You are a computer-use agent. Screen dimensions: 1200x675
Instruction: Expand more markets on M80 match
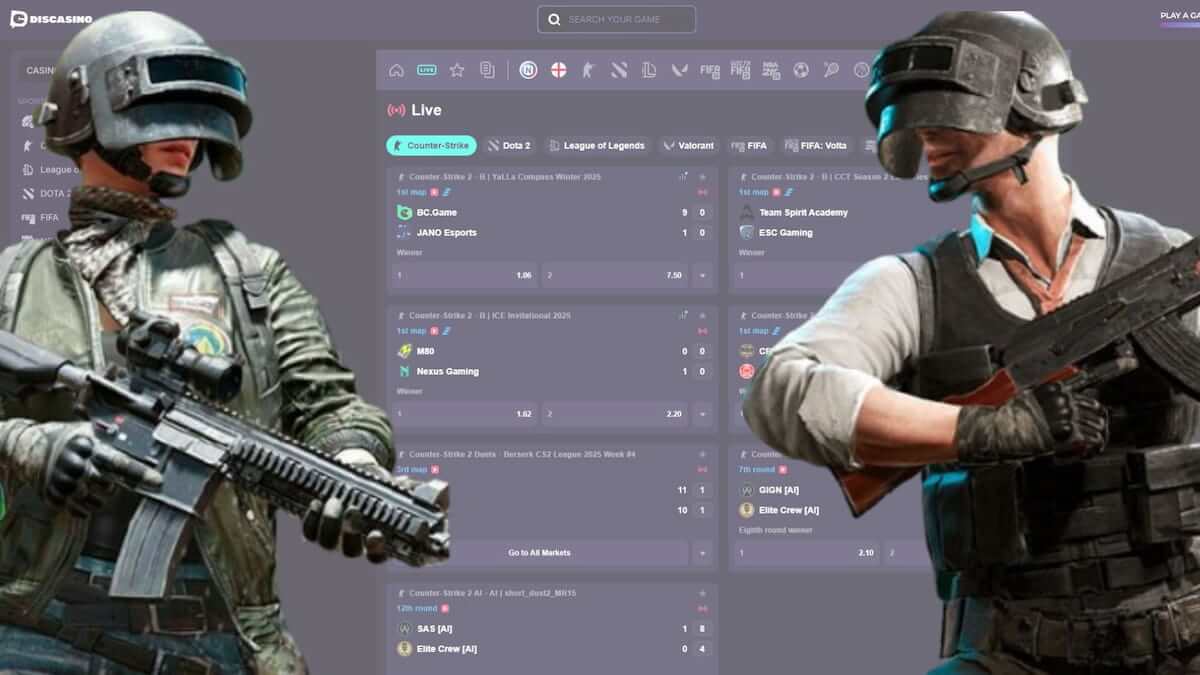click(x=702, y=414)
